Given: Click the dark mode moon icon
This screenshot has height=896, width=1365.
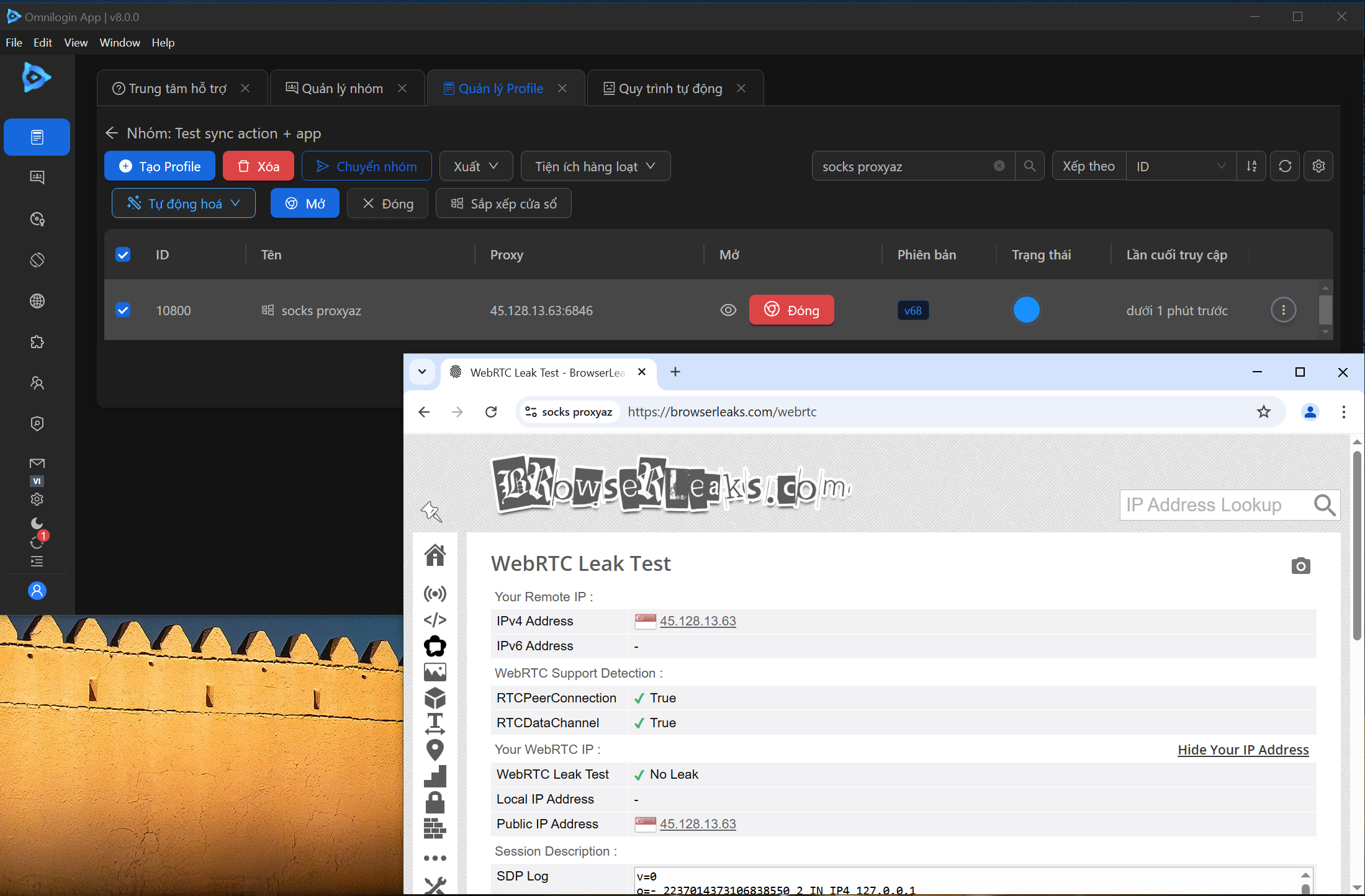Looking at the screenshot, I should coord(37,523).
